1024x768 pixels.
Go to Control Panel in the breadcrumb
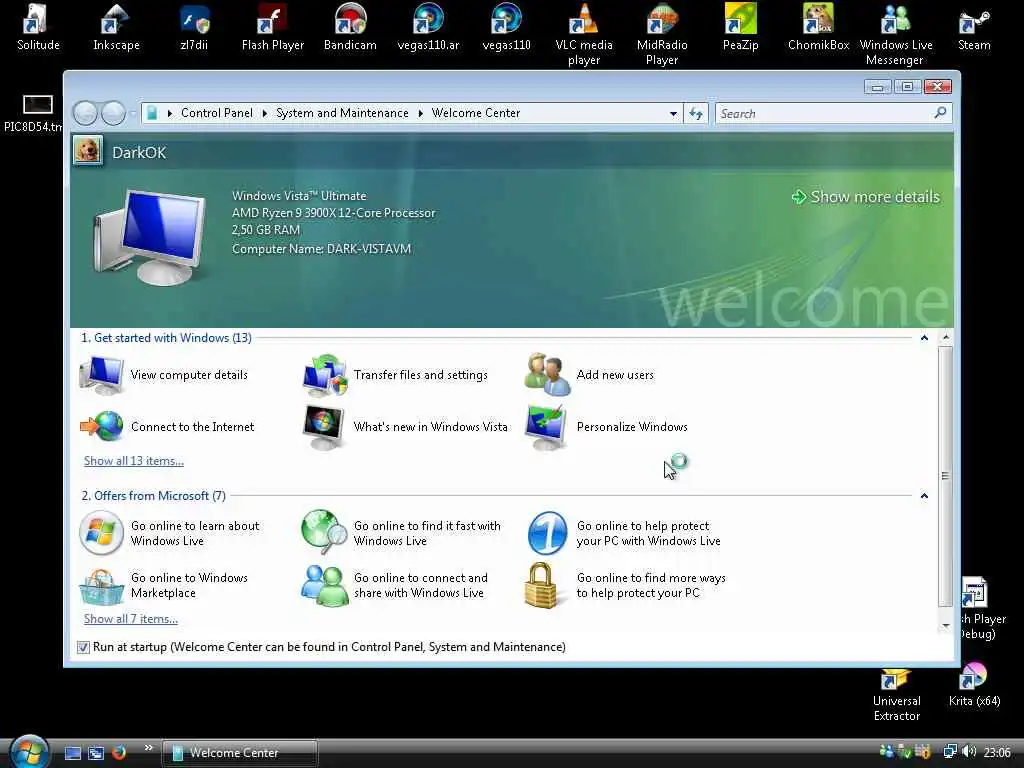[x=217, y=113]
